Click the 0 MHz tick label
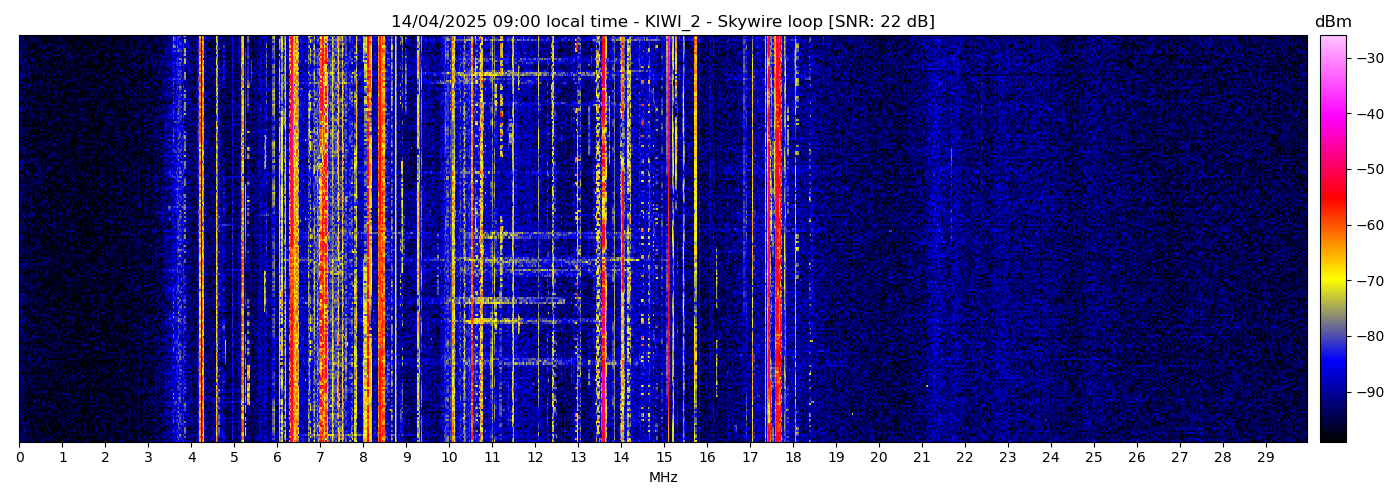The height and width of the screenshot is (500, 1400). click(19, 458)
